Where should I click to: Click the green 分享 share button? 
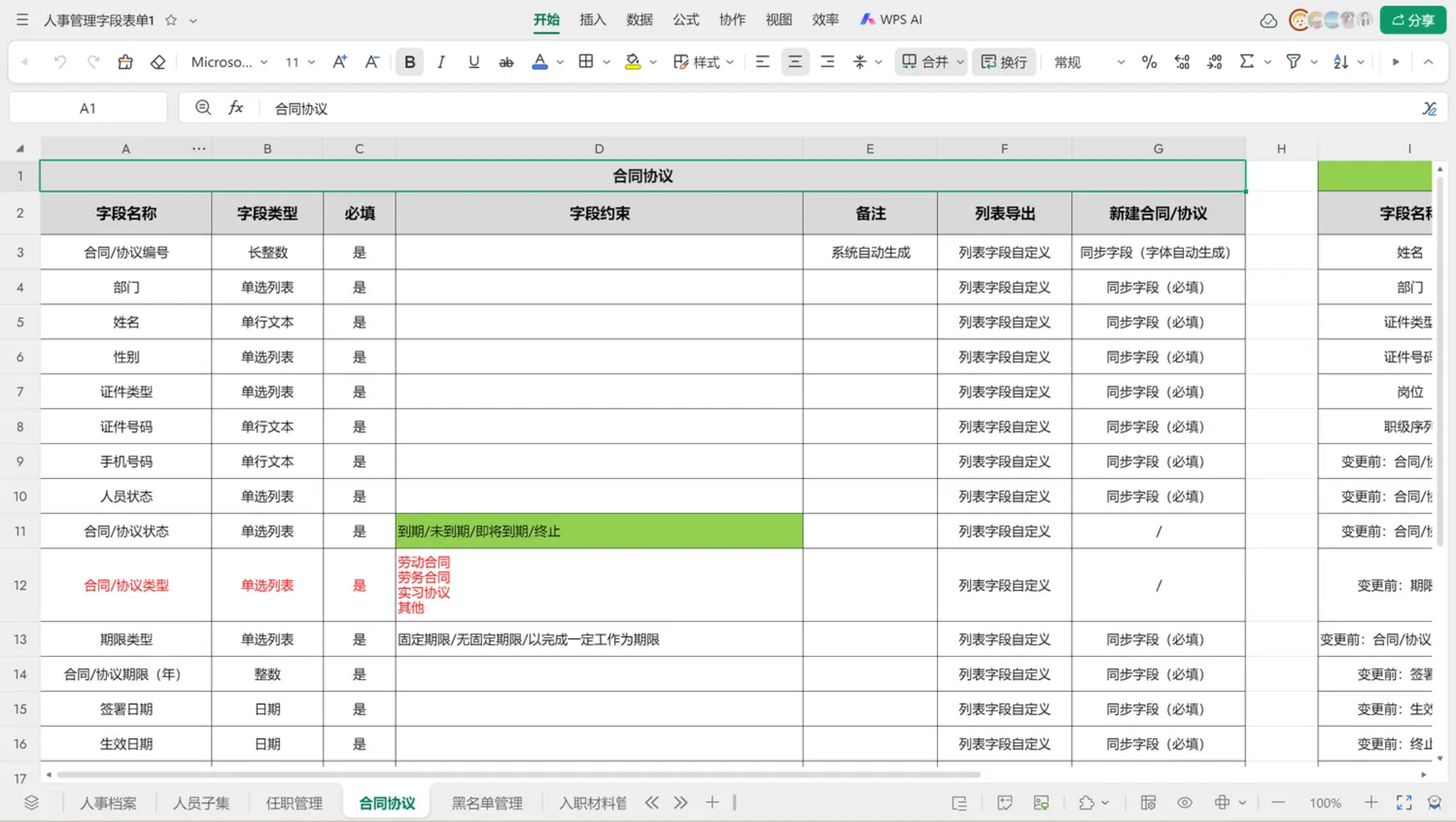(1412, 20)
